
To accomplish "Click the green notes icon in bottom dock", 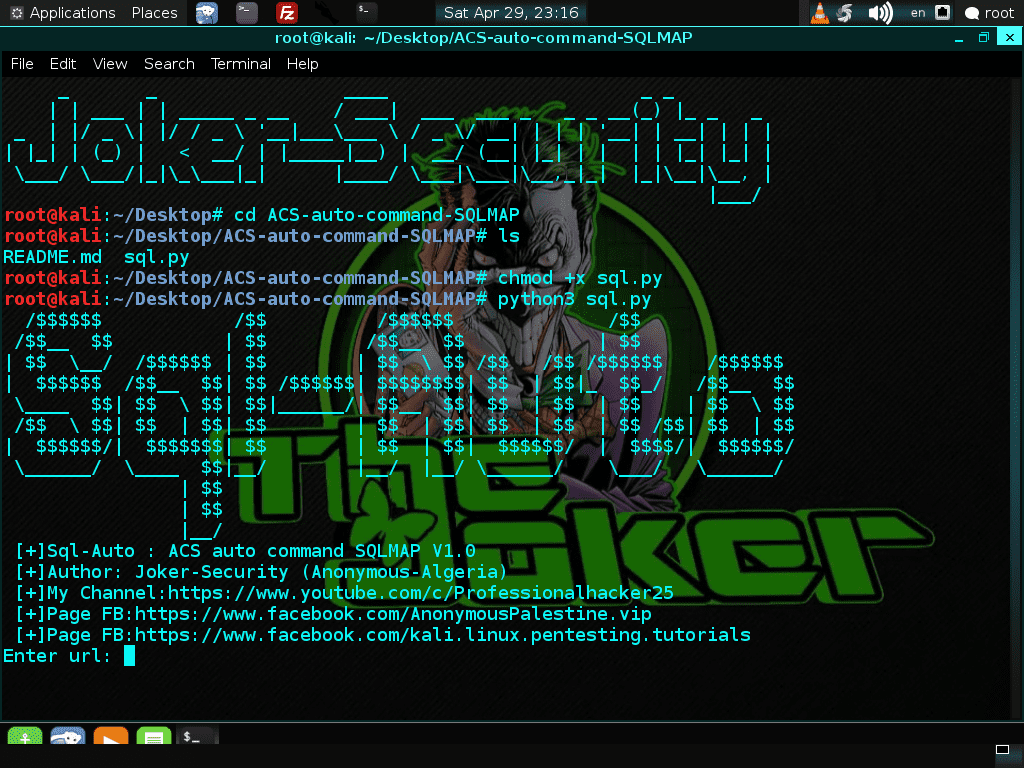I will click(x=153, y=739).
